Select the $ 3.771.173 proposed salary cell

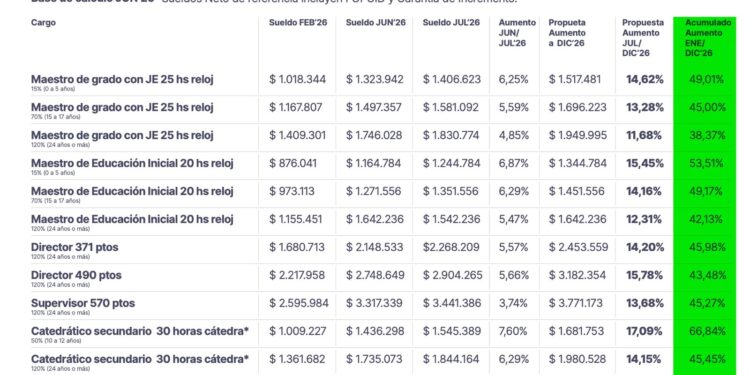pos(579,303)
